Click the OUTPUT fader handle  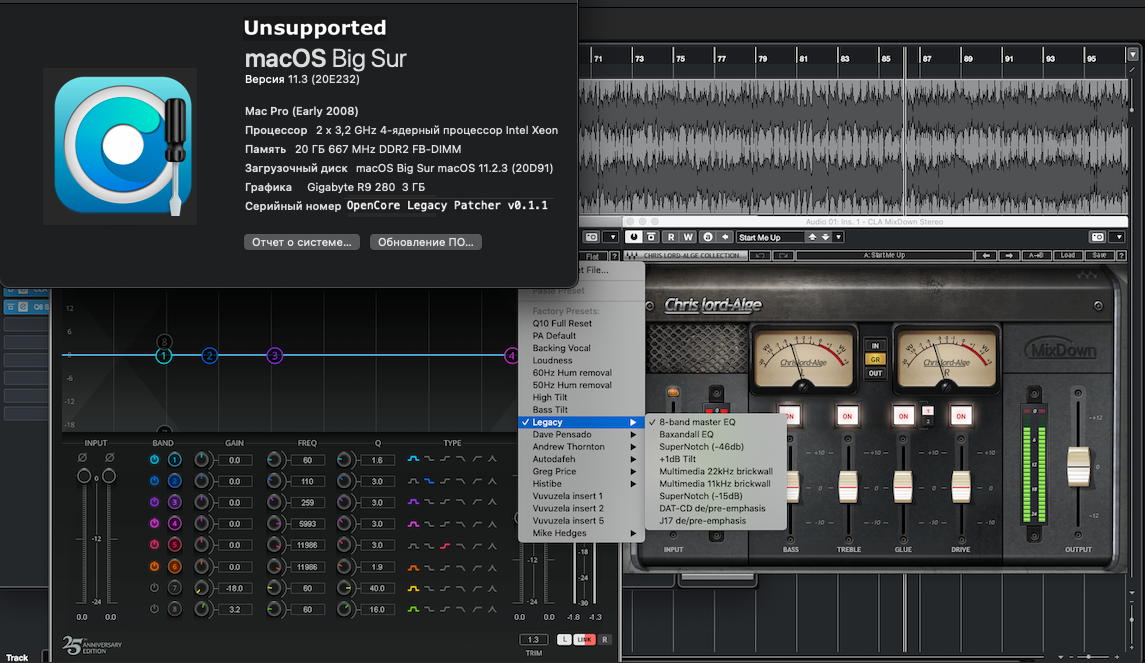pos(1077,467)
